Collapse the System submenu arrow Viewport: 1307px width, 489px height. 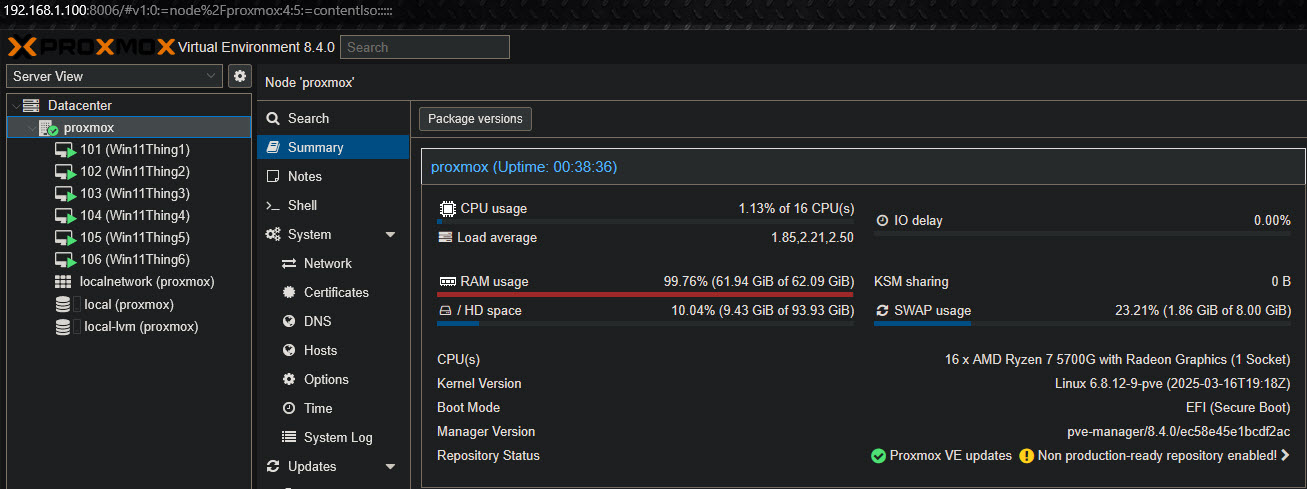(390, 235)
